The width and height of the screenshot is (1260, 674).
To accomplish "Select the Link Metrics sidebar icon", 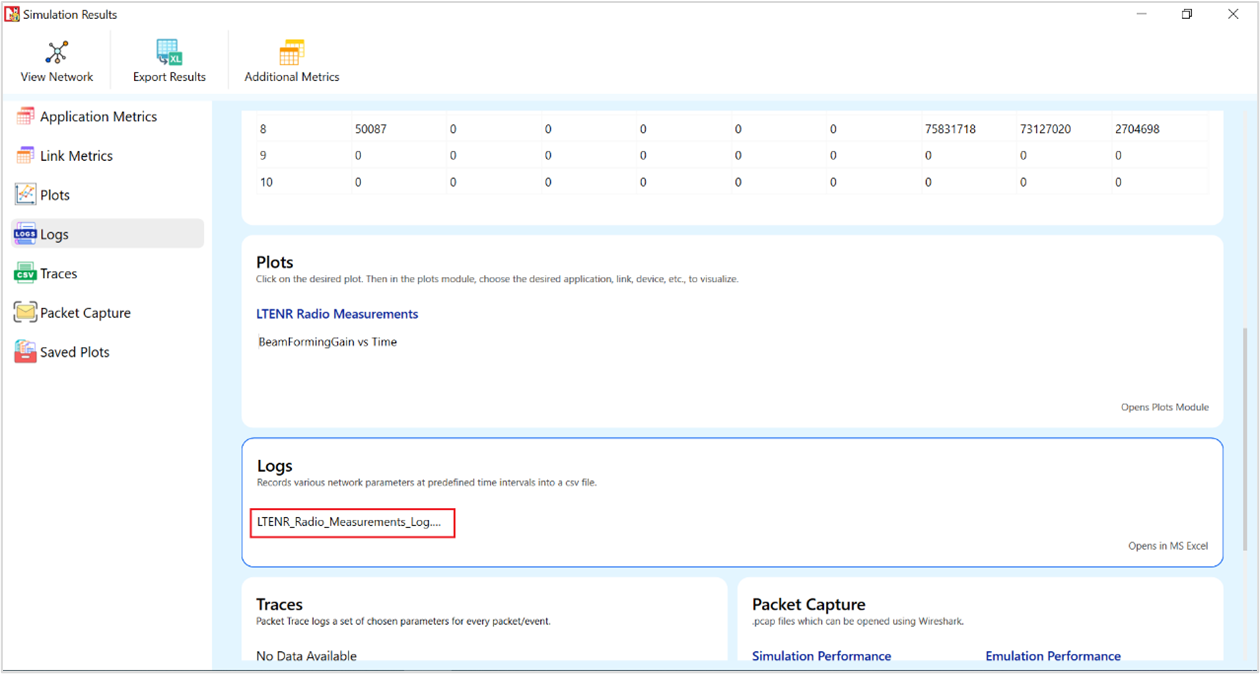I will coord(25,156).
